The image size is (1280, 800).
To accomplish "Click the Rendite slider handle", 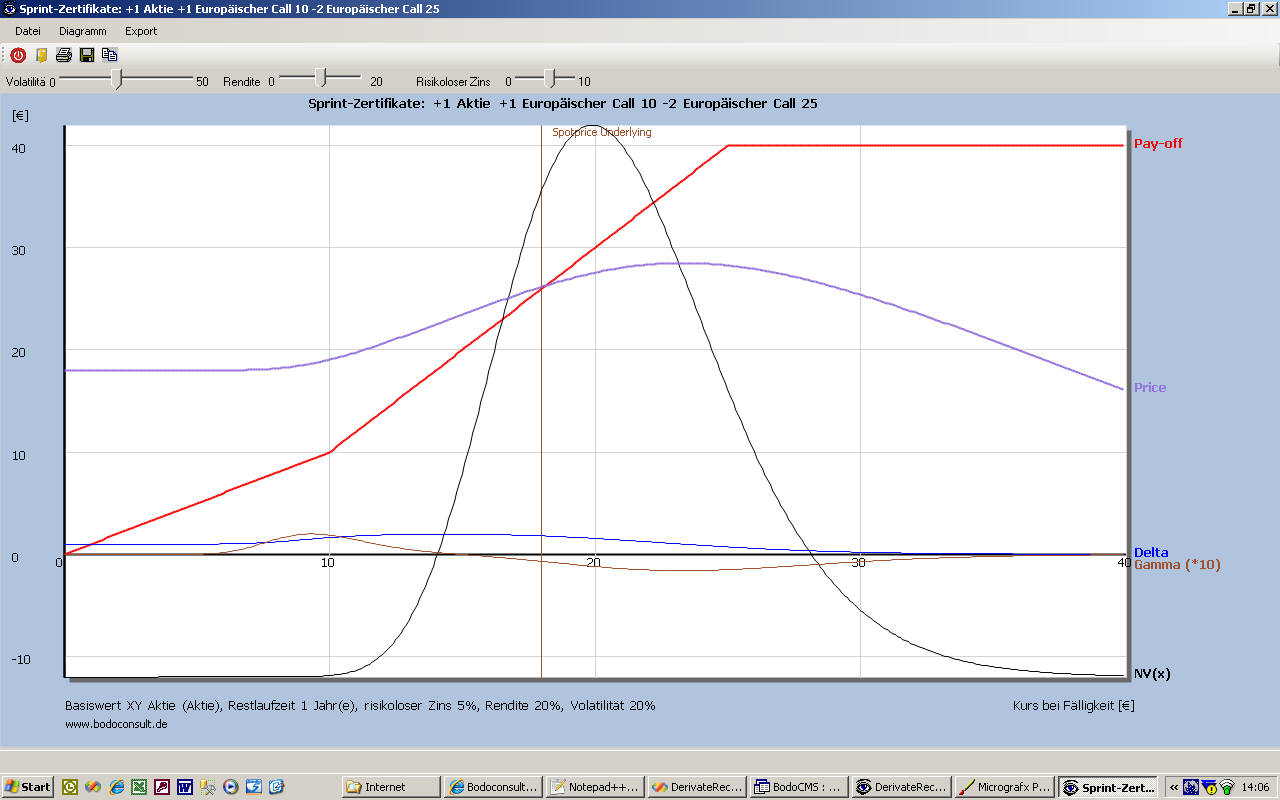I will pyautogui.click(x=320, y=77).
